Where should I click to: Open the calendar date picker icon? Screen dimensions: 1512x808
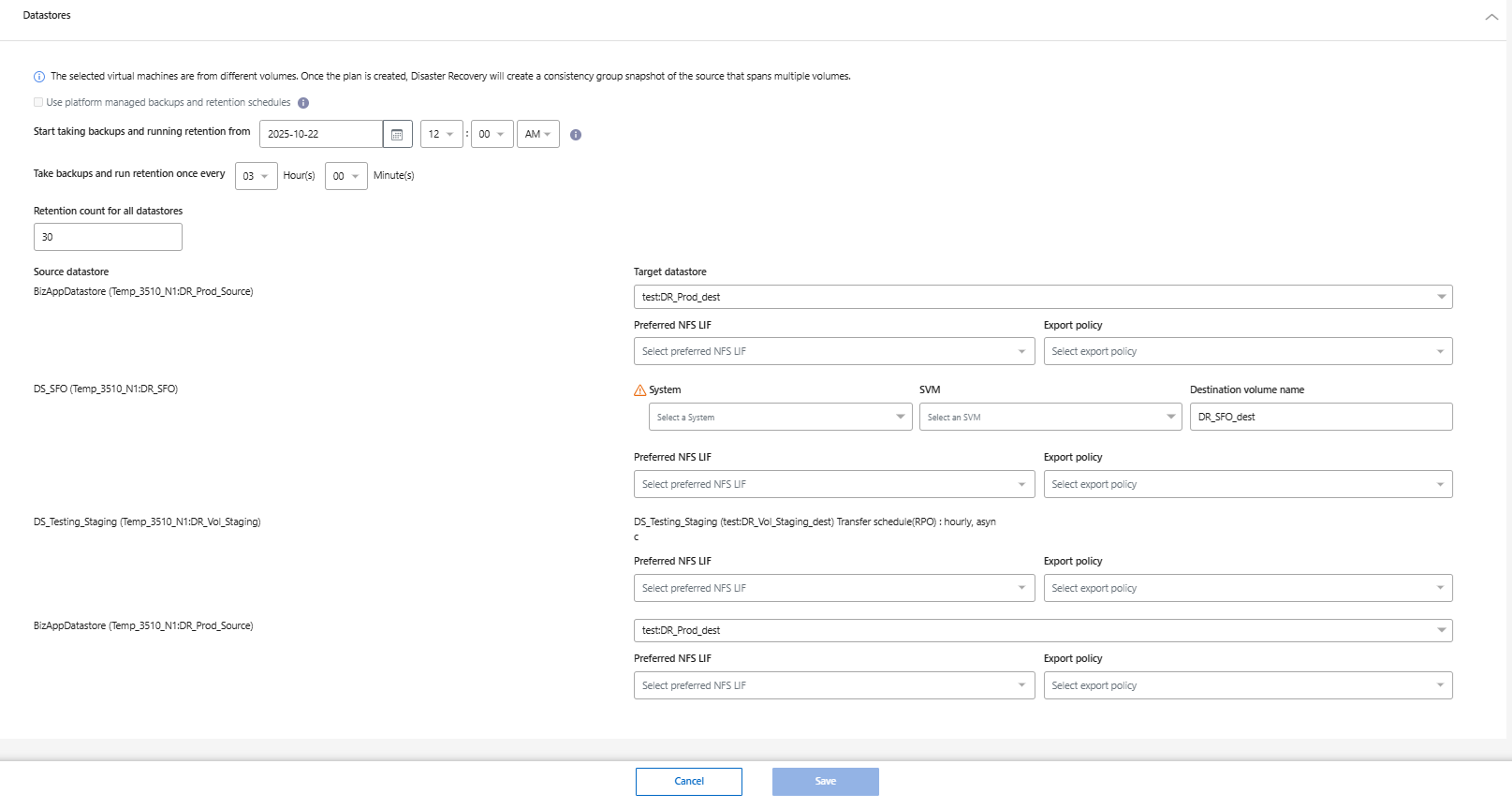397,135
